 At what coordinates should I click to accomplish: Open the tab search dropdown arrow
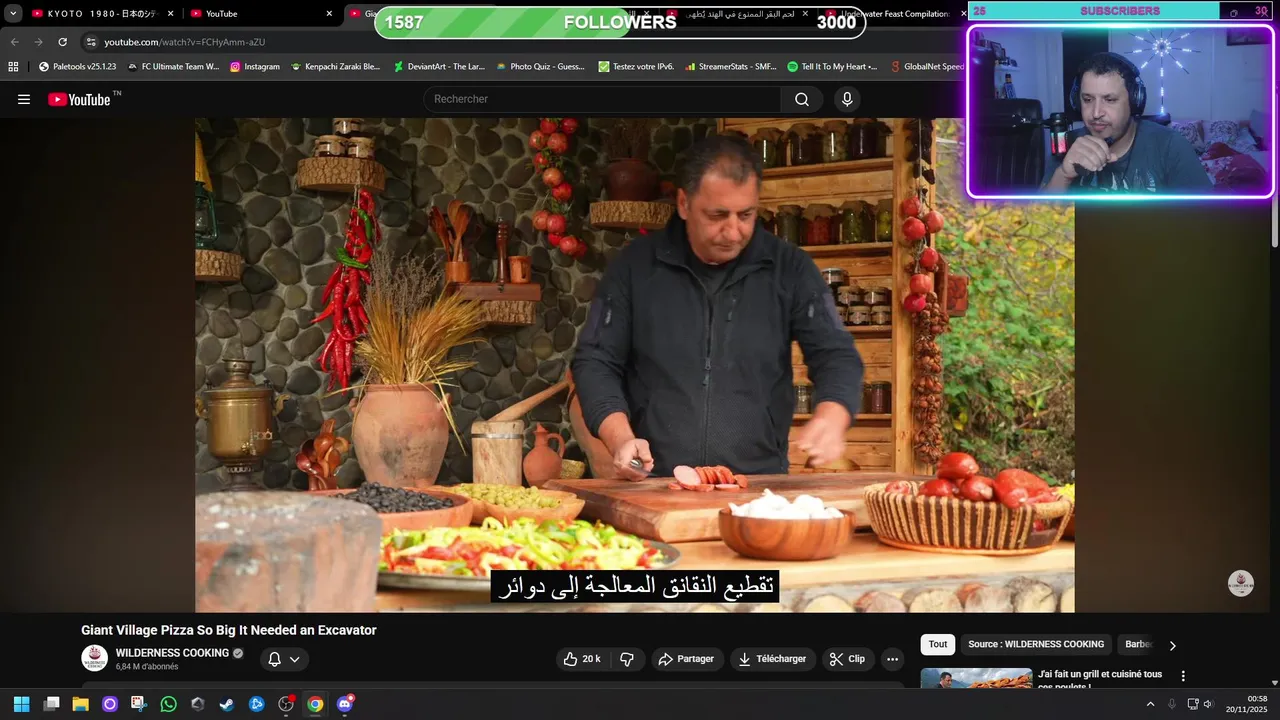pyautogui.click(x=13, y=14)
